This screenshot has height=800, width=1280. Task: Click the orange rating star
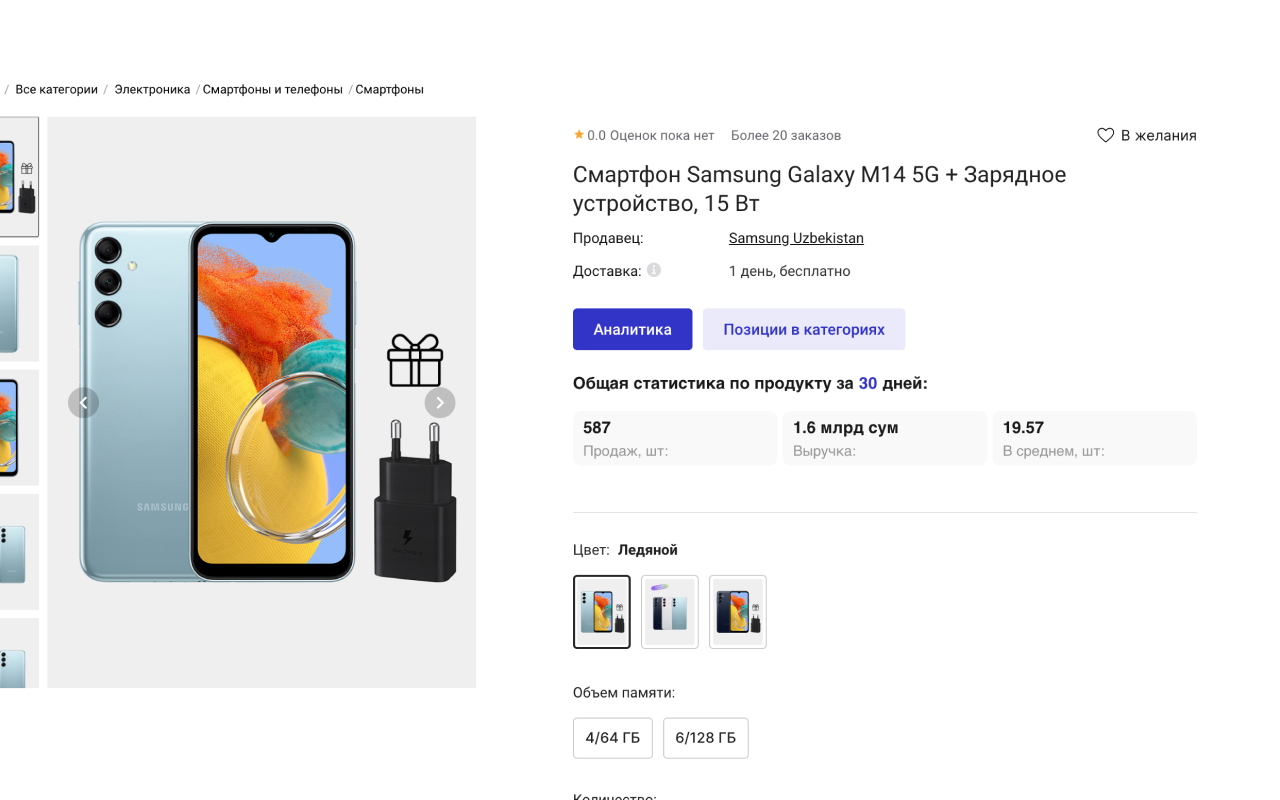pyautogui.click(x=579, y=135)
